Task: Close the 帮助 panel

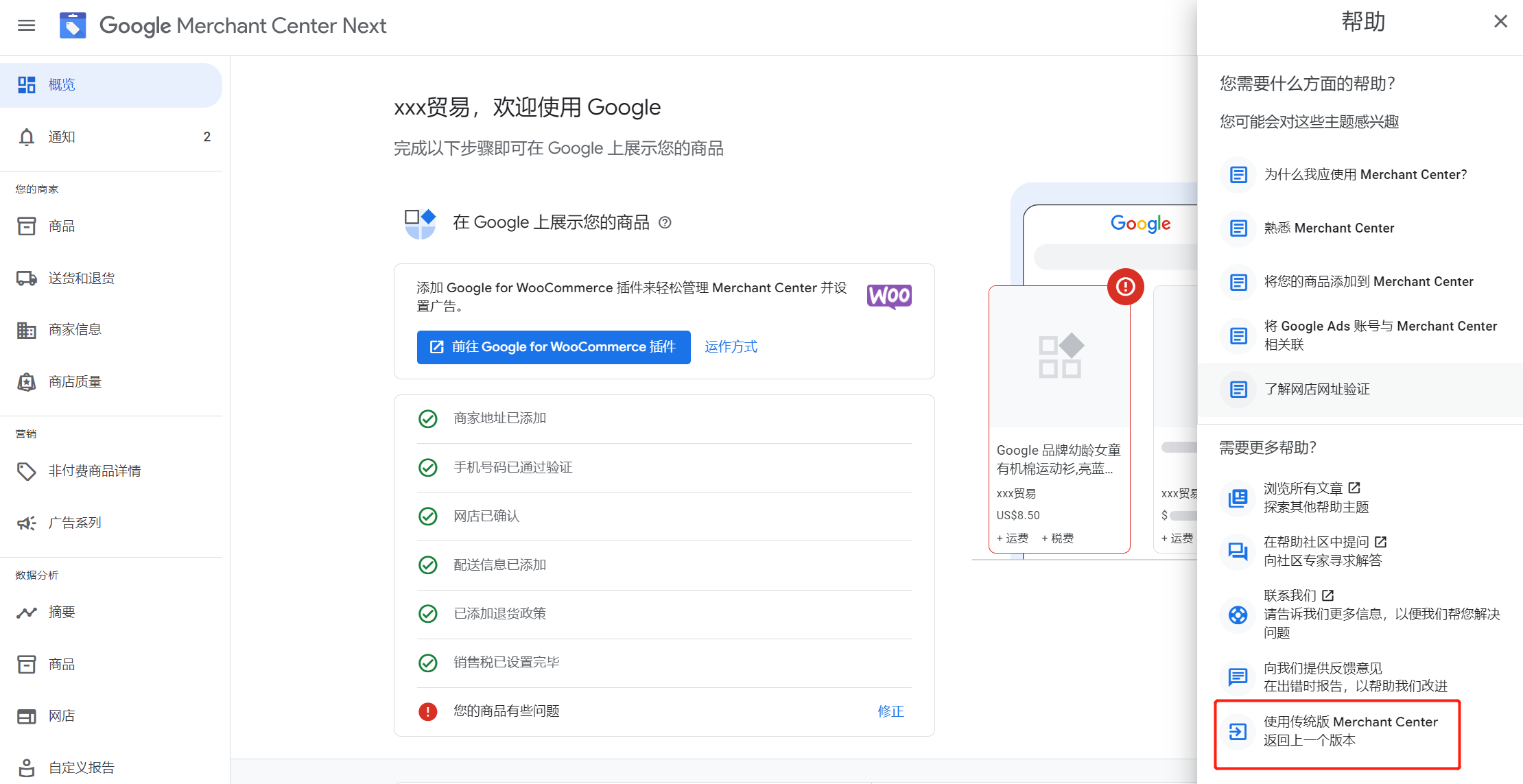Action: (1500, 21)
